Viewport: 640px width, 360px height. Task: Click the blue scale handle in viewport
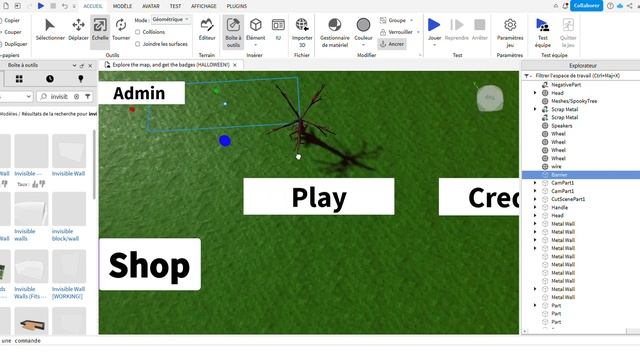click(x=225, y=141)
